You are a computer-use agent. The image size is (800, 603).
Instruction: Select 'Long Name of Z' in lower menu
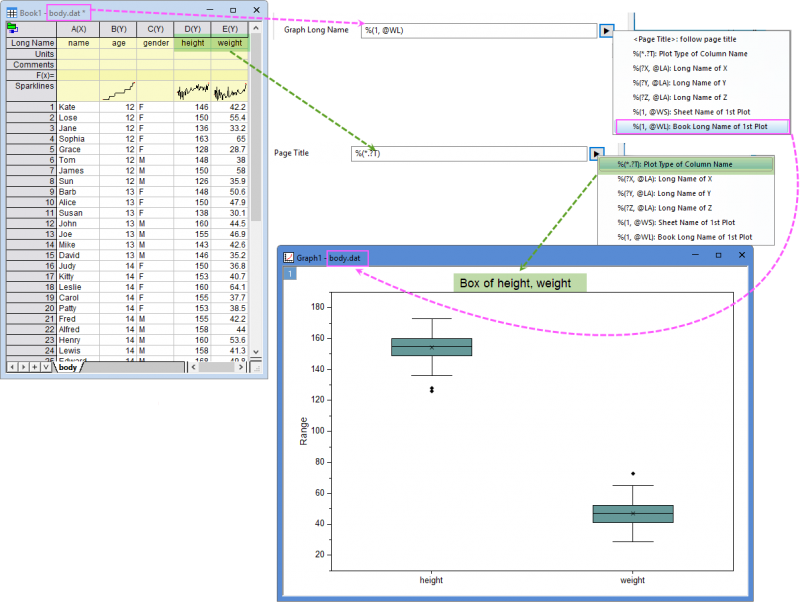[x=665, y=208]
